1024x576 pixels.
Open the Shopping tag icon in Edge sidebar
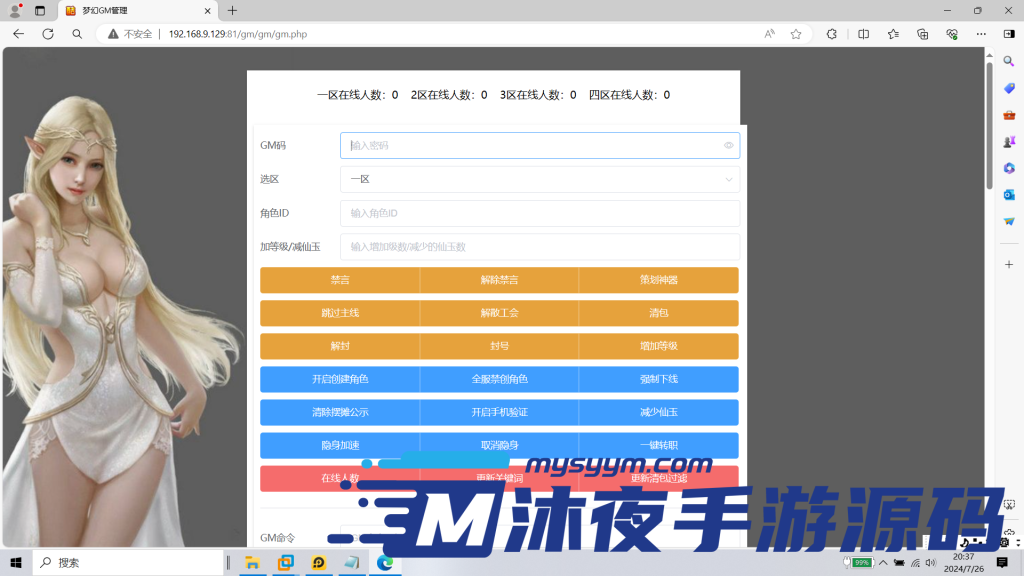click(1009, 88)
